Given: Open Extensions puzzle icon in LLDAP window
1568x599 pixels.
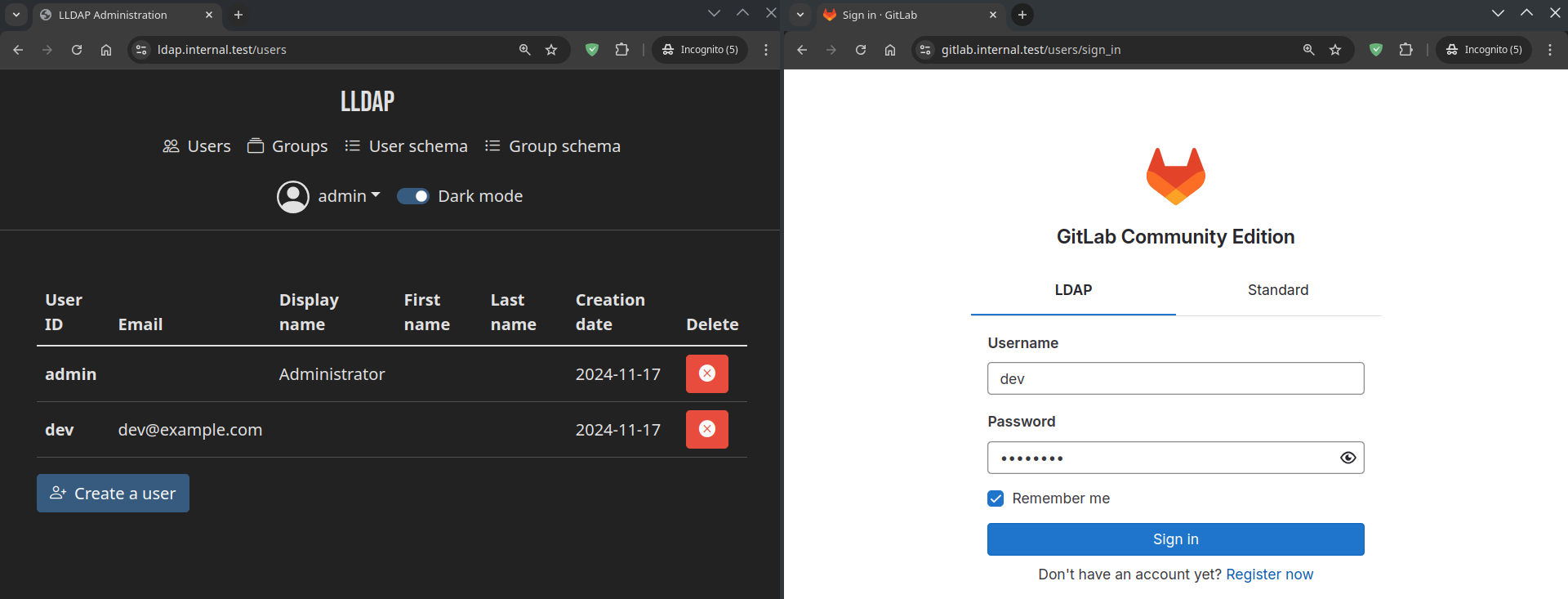Looking at the screenshot, I should (622, 50).
